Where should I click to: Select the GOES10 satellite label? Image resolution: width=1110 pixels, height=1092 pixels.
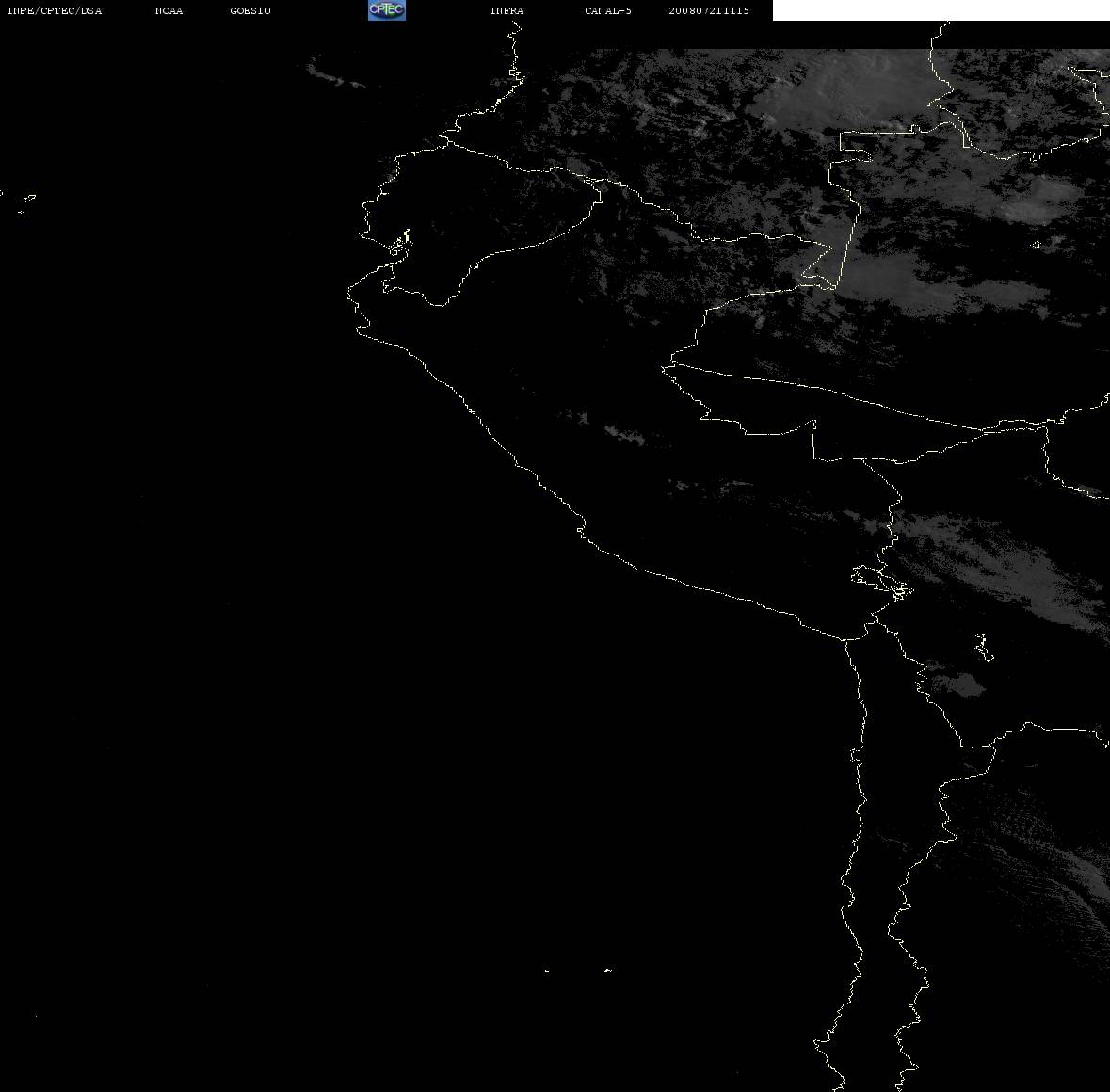250,10
